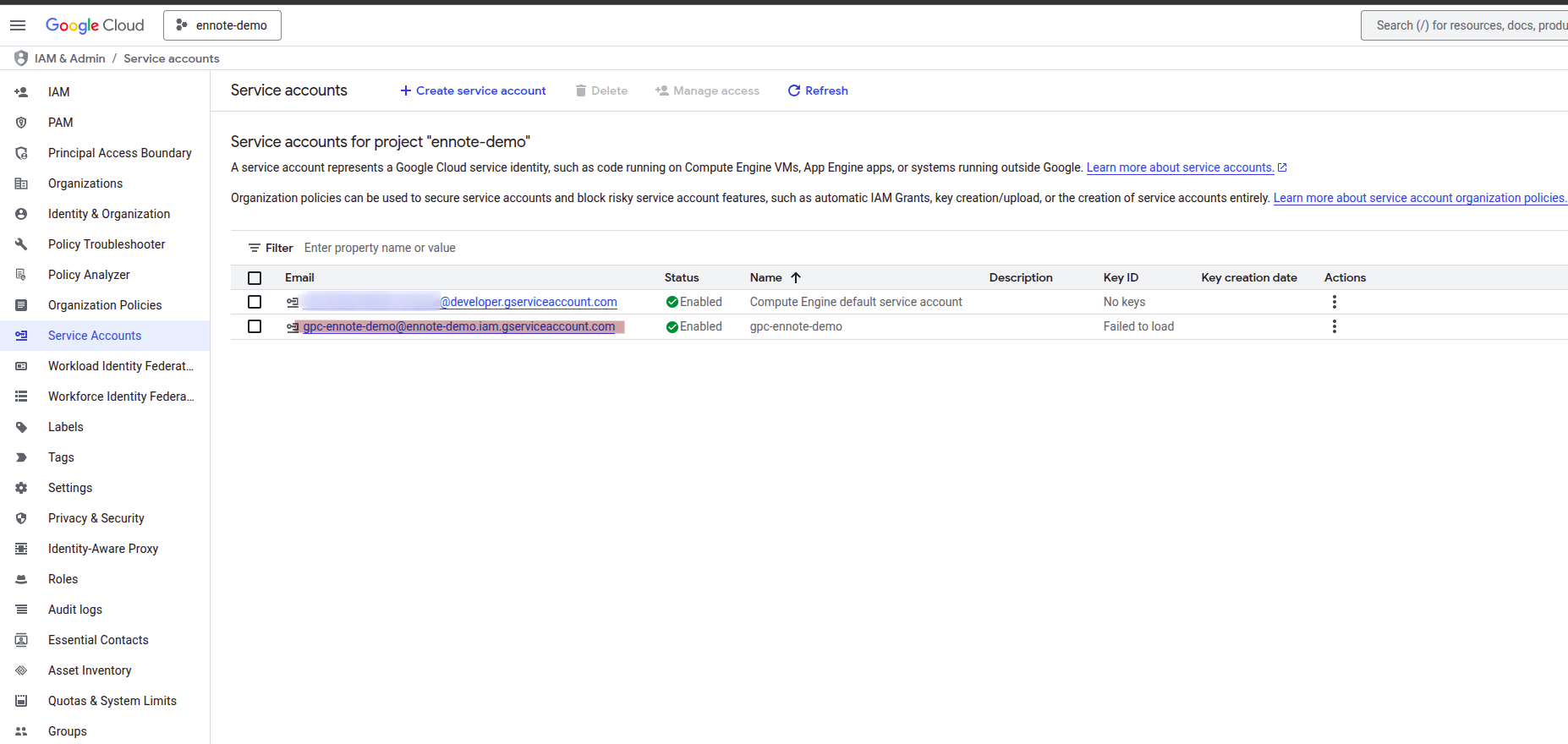The width and height of the screenshot is (1568, 744).
Task: Check the Compute Engine default account checkbox
Action: tap(255, 302)
